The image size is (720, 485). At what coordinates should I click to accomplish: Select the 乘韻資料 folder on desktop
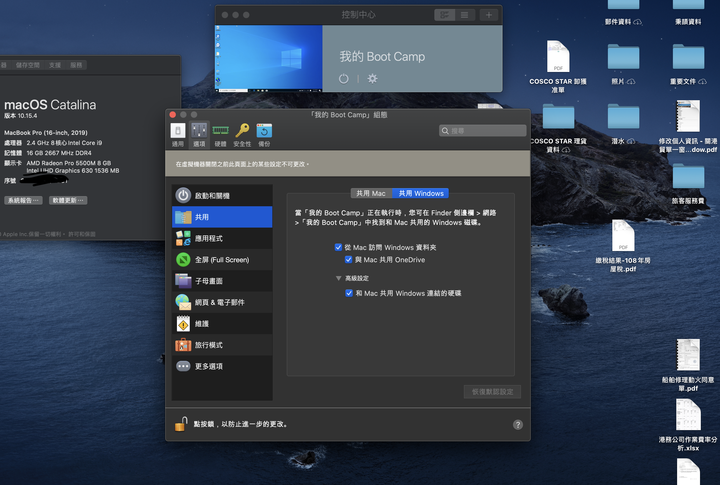tap(688, 5)
